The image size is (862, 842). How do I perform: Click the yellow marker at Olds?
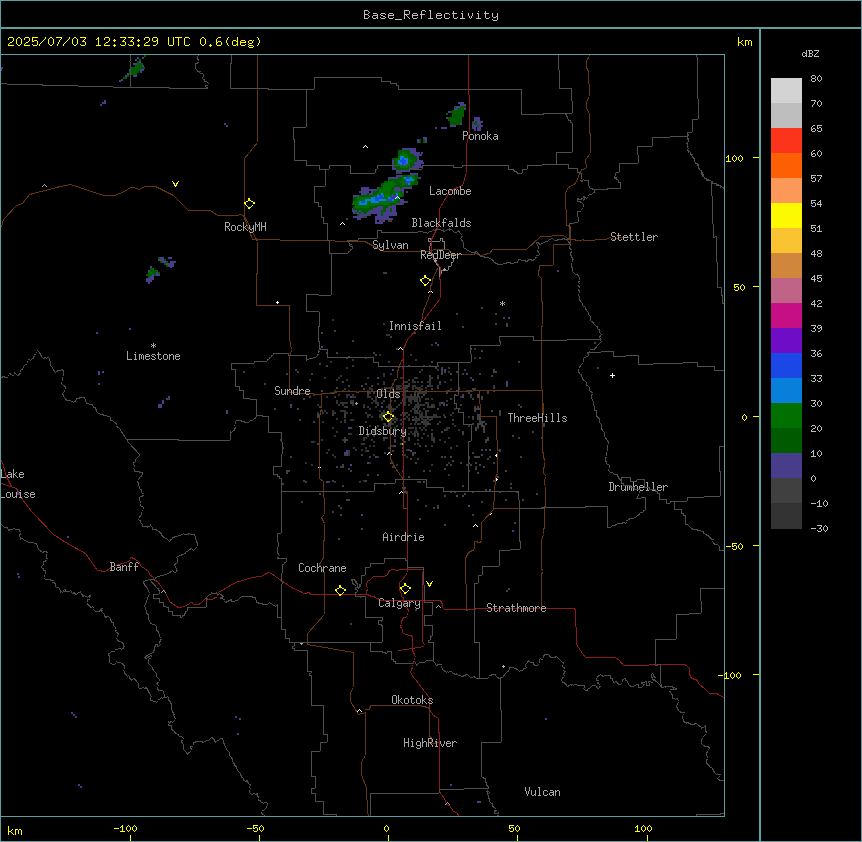tap(388, 417)
